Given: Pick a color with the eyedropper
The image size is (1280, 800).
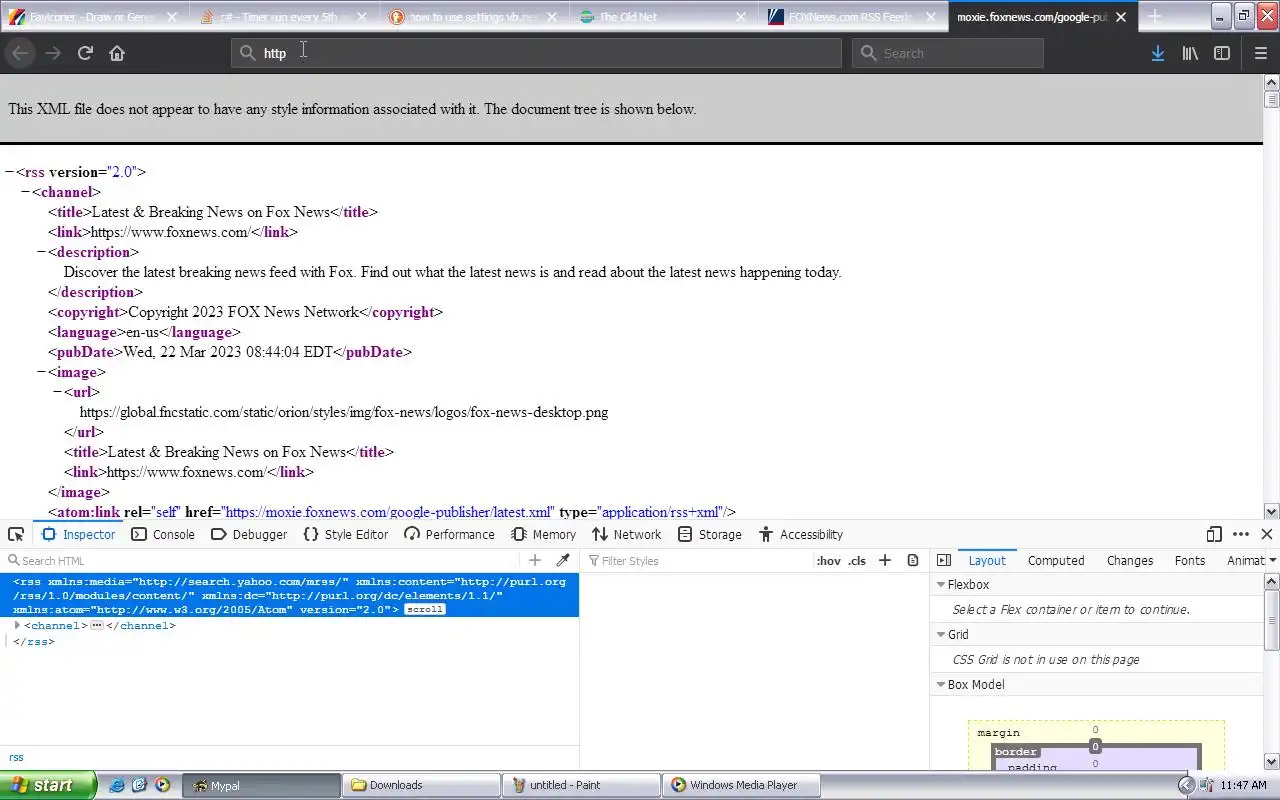Looking at the screenshot, I should point(563,560).
